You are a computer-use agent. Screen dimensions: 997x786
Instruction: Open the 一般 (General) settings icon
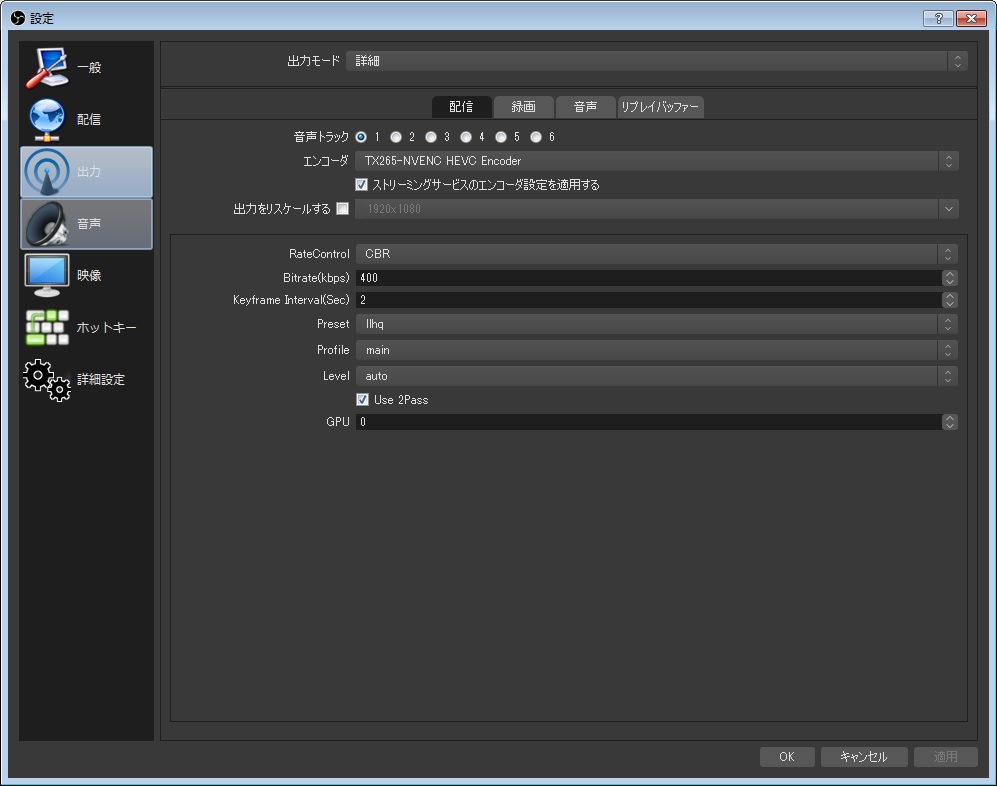(x=47, y=67)
